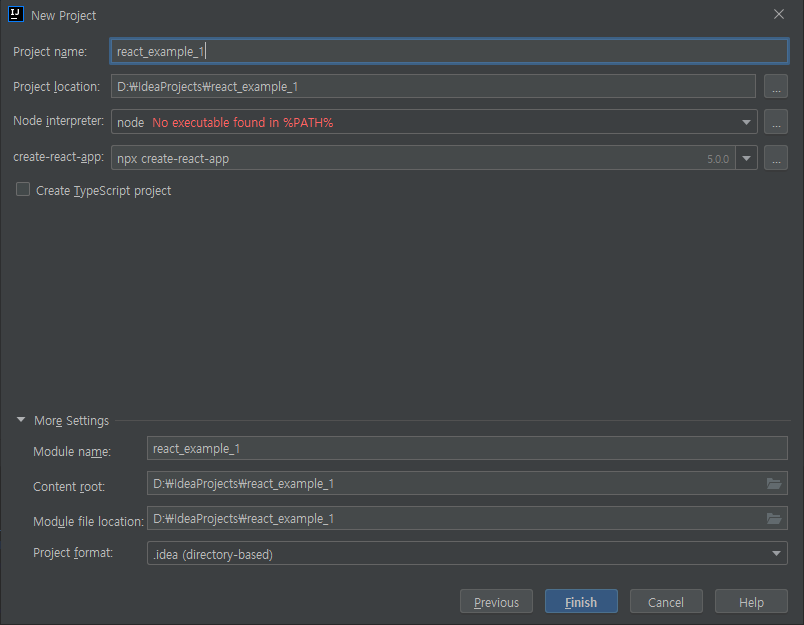Viewport: 804px width, 625px height.
Task: Click the Previous button
Action: click(x=496, y=601)
